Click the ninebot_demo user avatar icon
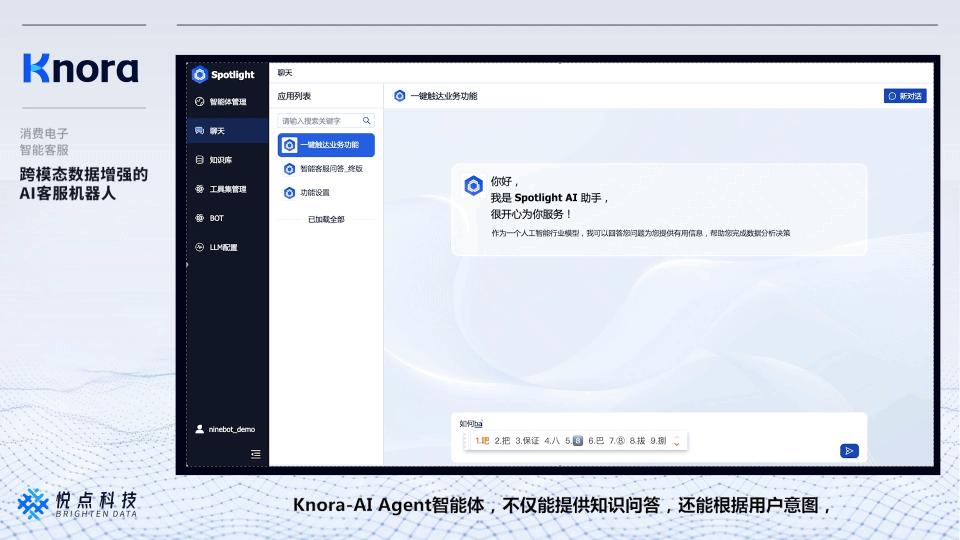960x540 pixels. [199, 429]
